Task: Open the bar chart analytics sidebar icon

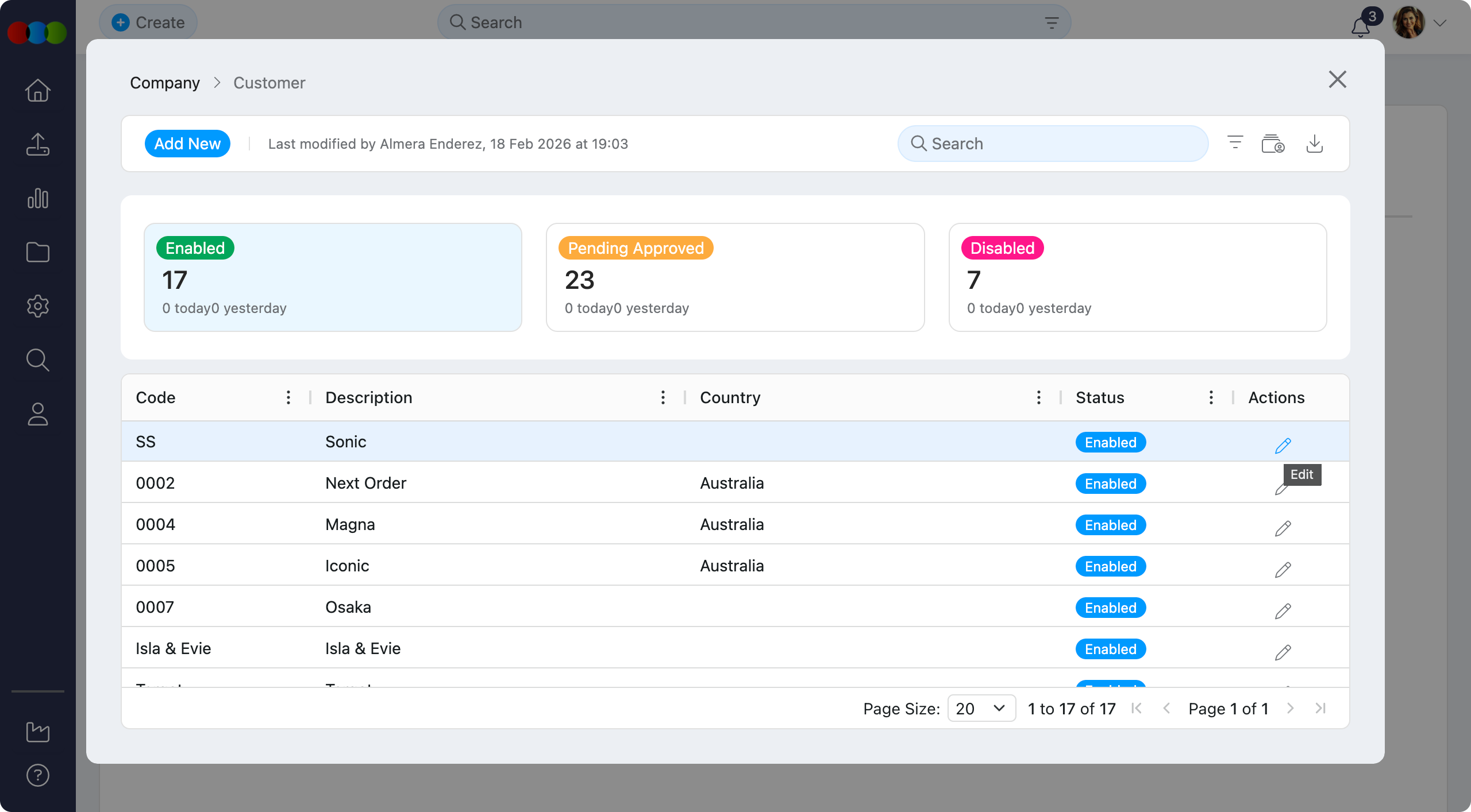Action: click(38, 198)
